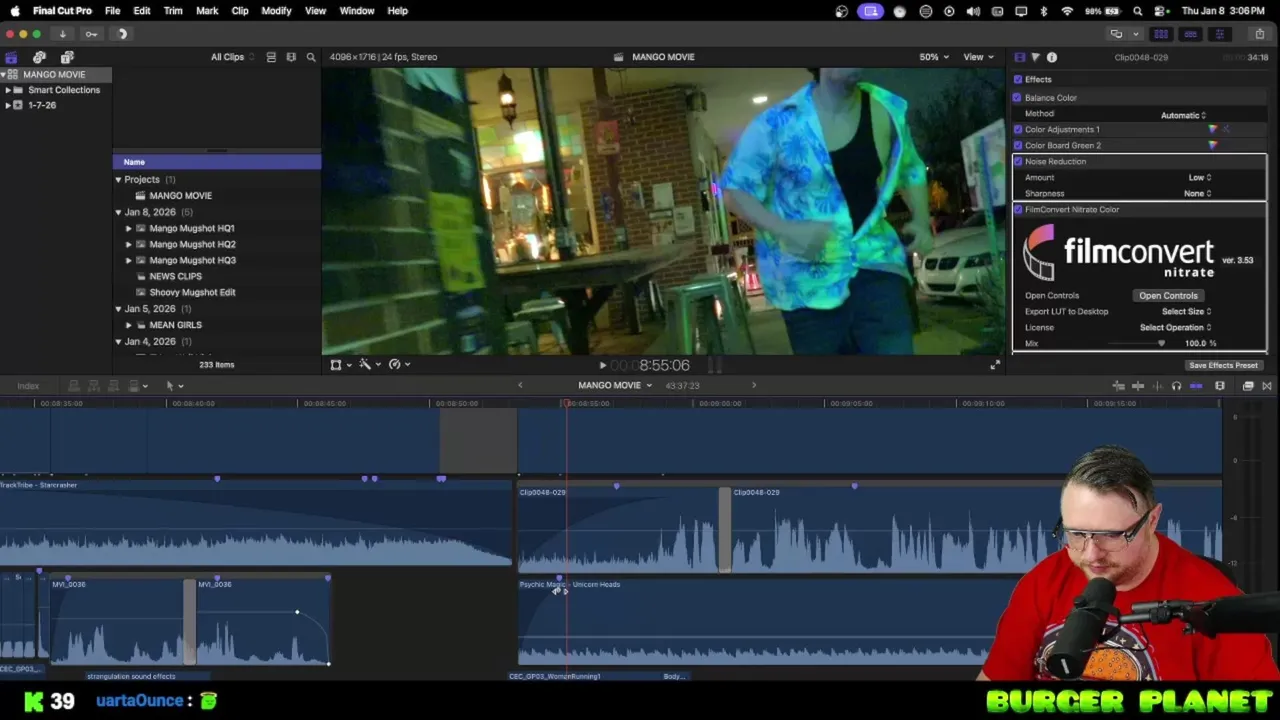1280x720 pixels.
Task: Show or hide the Browser panel button
Action: point(1161,34)
